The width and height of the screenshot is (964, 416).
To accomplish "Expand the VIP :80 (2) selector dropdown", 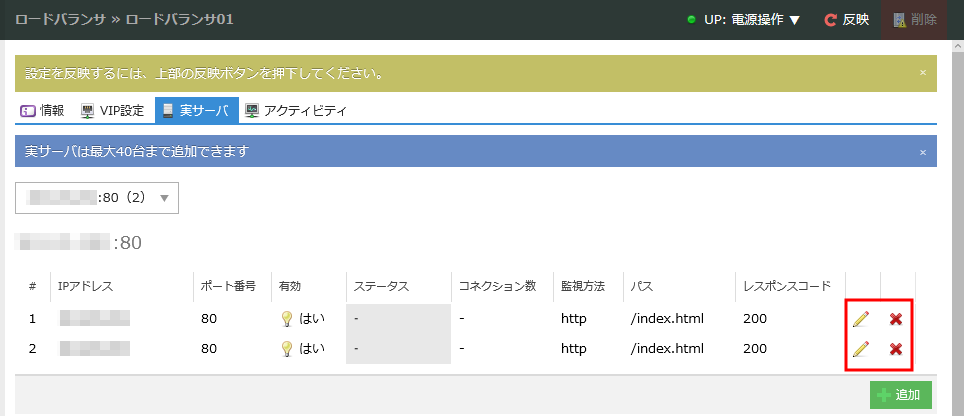I will point(97,197).
